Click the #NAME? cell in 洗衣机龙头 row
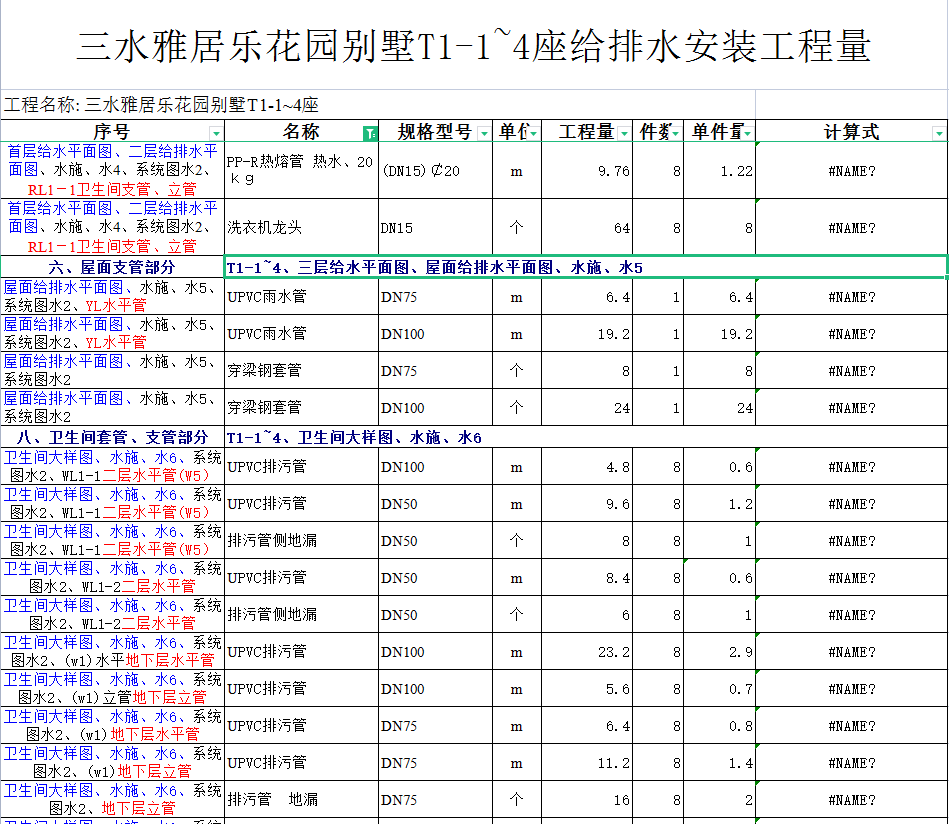The image size is (949, 824). pos(851,228)
